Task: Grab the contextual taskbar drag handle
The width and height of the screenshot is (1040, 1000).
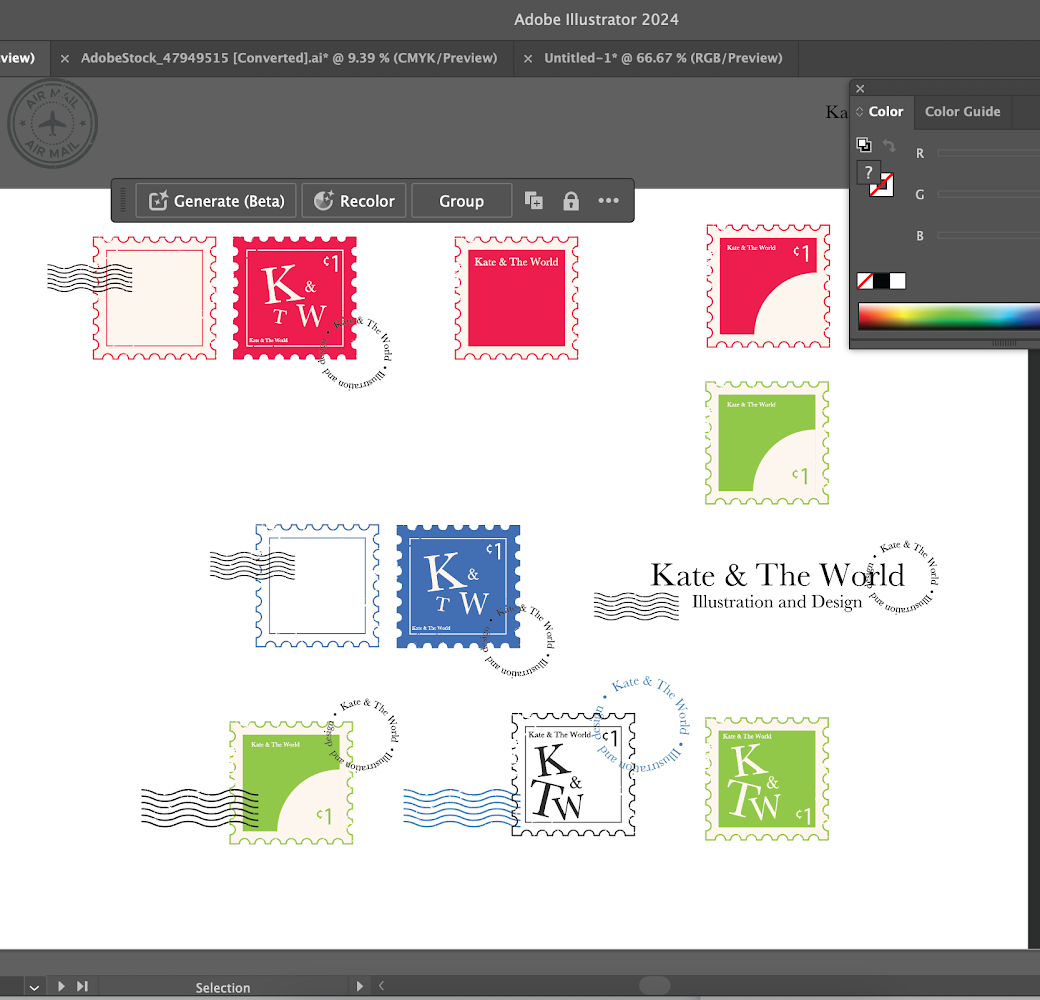Action: click(x=123, y=200)
